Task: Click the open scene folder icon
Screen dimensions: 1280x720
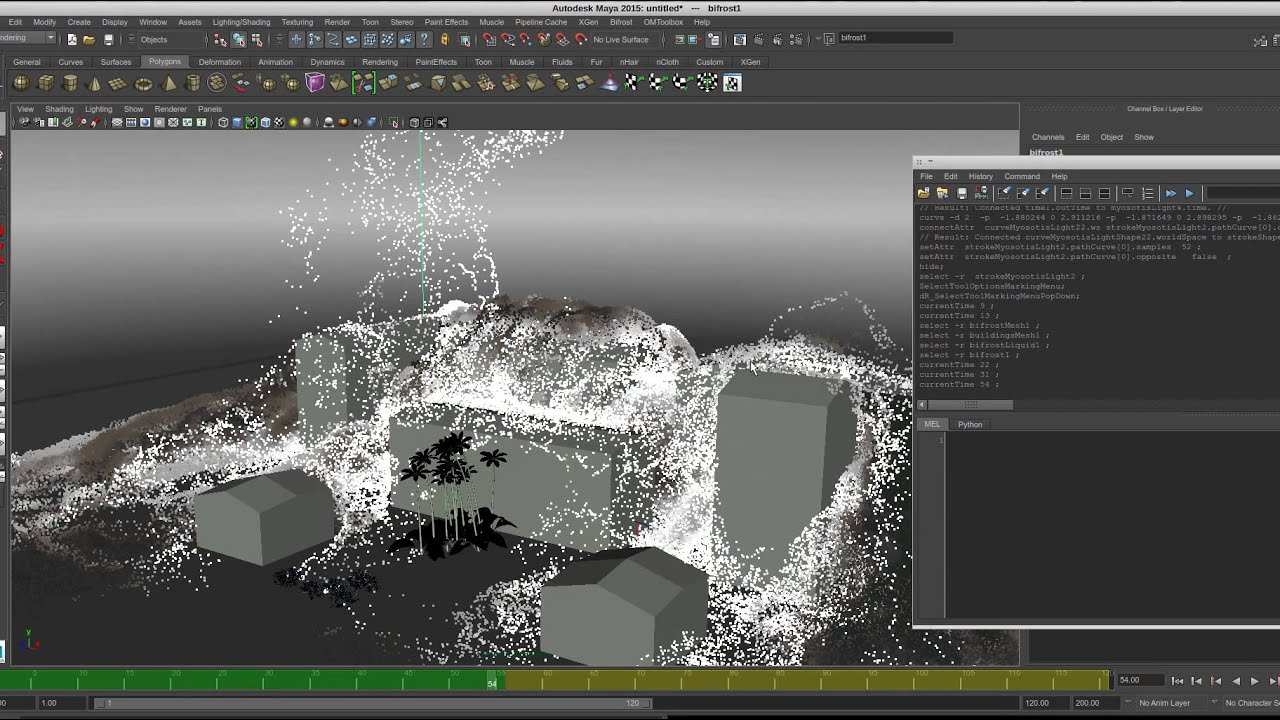Action: pos(89,39)
